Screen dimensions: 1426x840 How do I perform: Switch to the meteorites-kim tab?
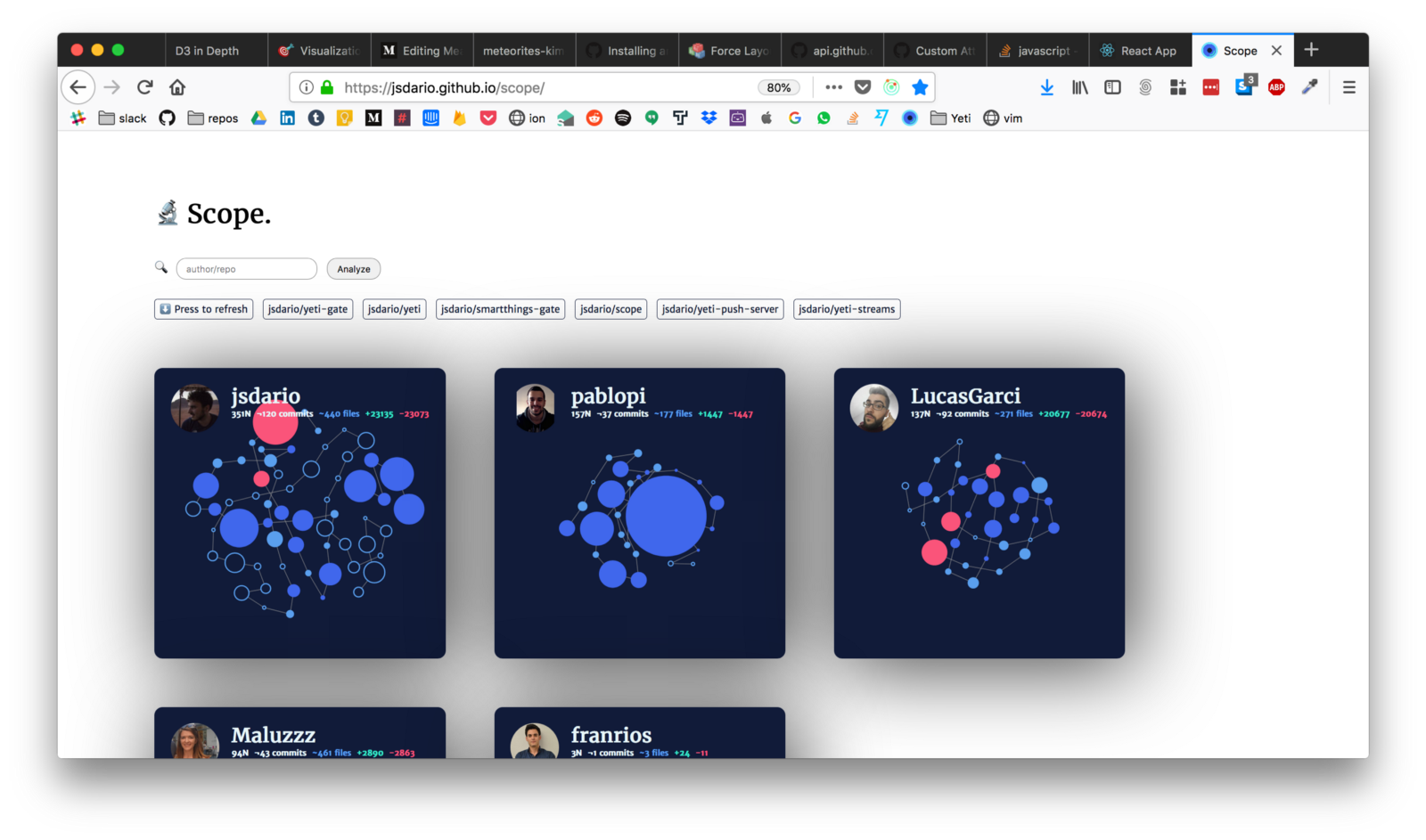click(x=524, y=51)
